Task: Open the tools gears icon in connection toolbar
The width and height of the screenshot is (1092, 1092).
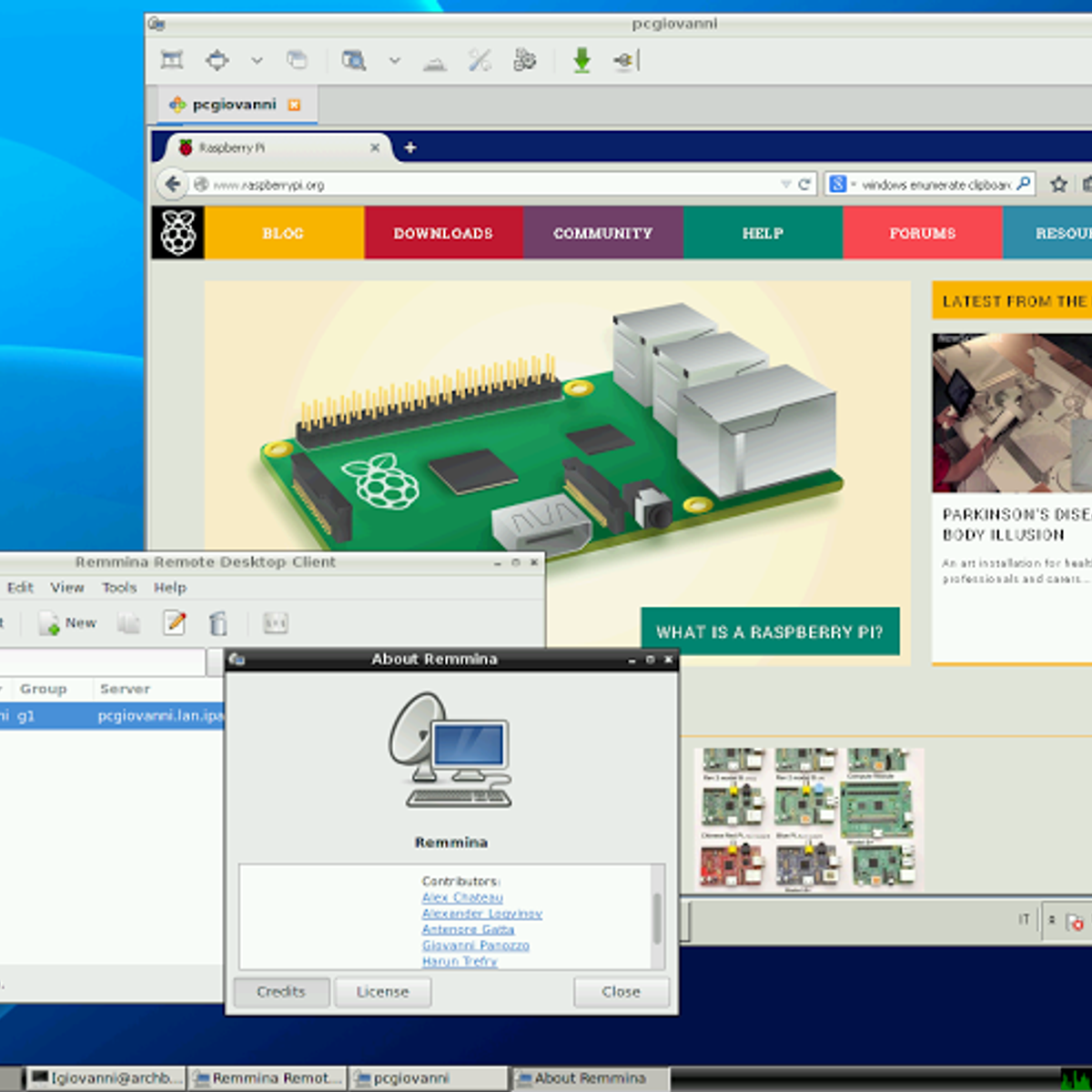Action: (x=525, y=61)
